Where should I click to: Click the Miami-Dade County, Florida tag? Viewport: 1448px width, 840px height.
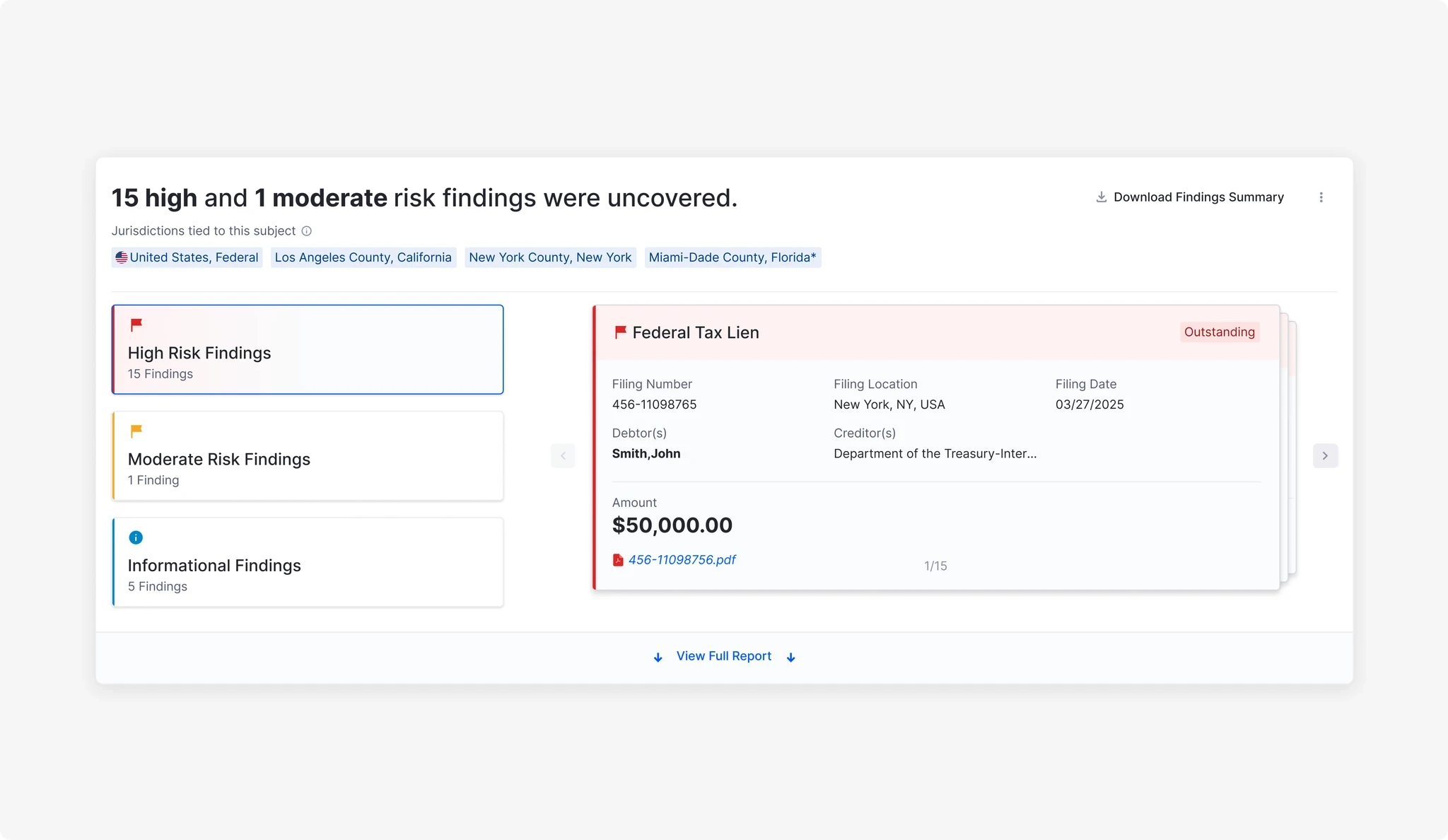[x=732, y=257]
